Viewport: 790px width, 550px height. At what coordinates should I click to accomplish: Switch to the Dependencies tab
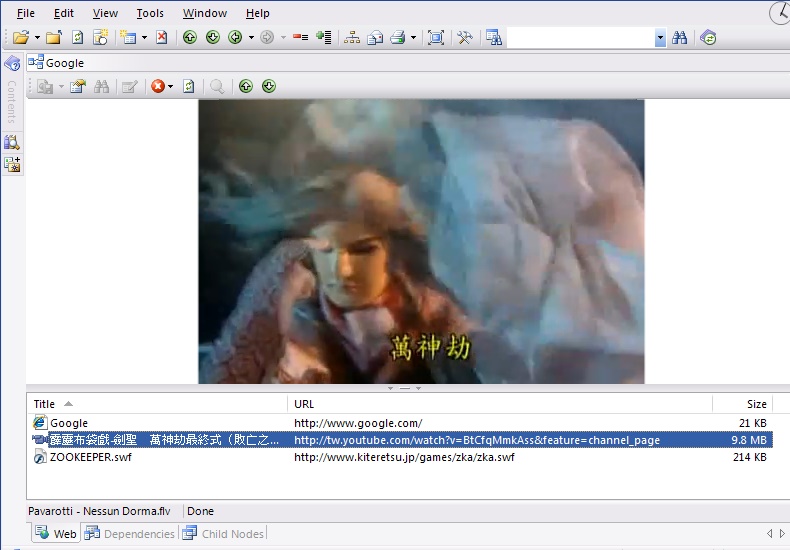129,533
